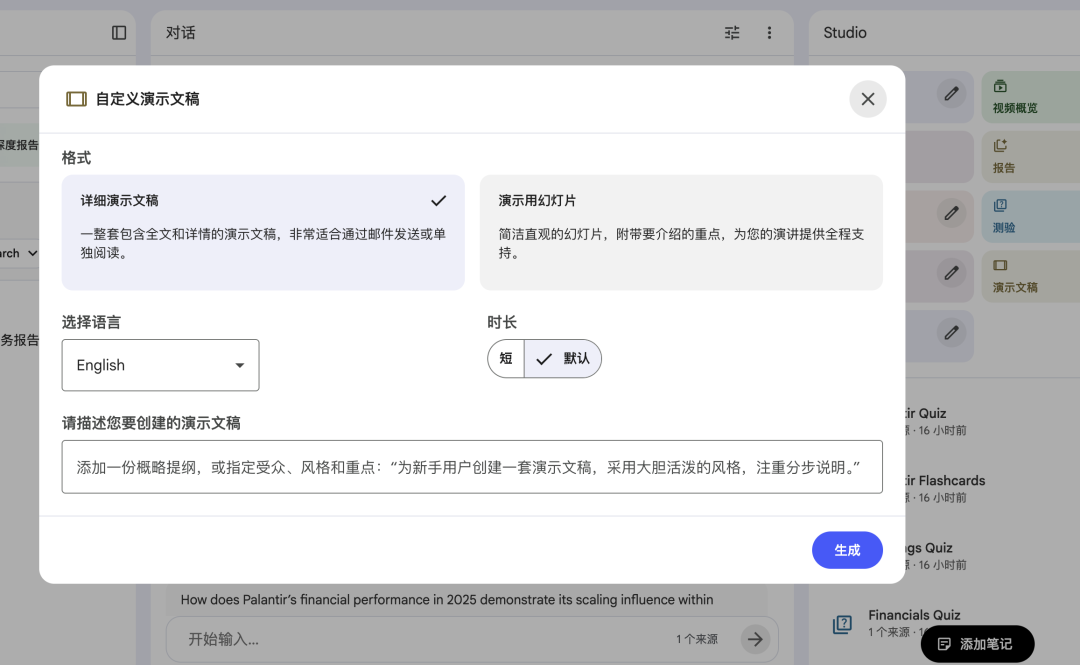The width and height of the screenshot is (1080, 665).
Task: Select the 短 duration option
Action: click(x=505, y=358)
